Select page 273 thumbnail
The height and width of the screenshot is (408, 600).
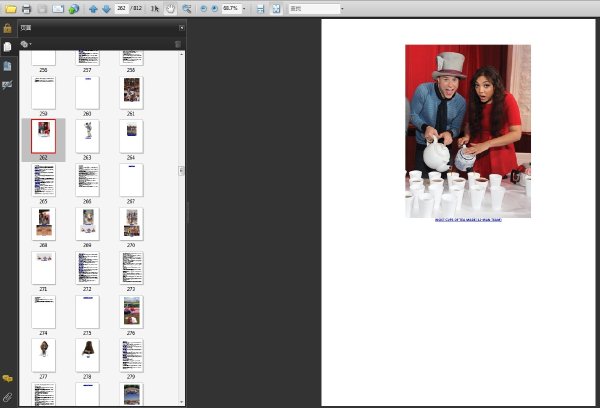pyautogui.click(x=131, y=268)
